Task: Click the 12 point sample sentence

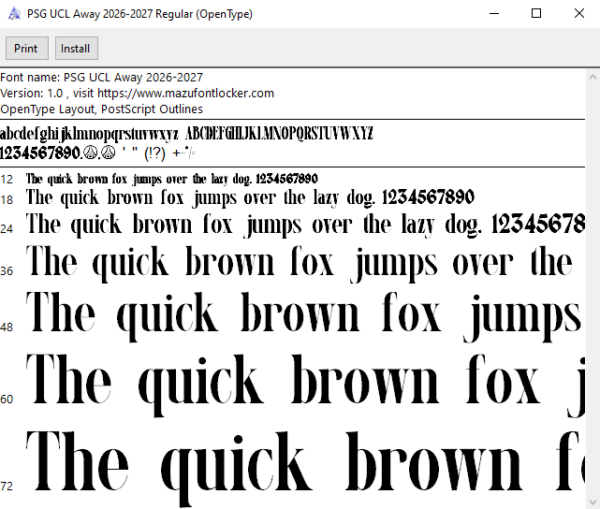Action: tap(172, 179)
